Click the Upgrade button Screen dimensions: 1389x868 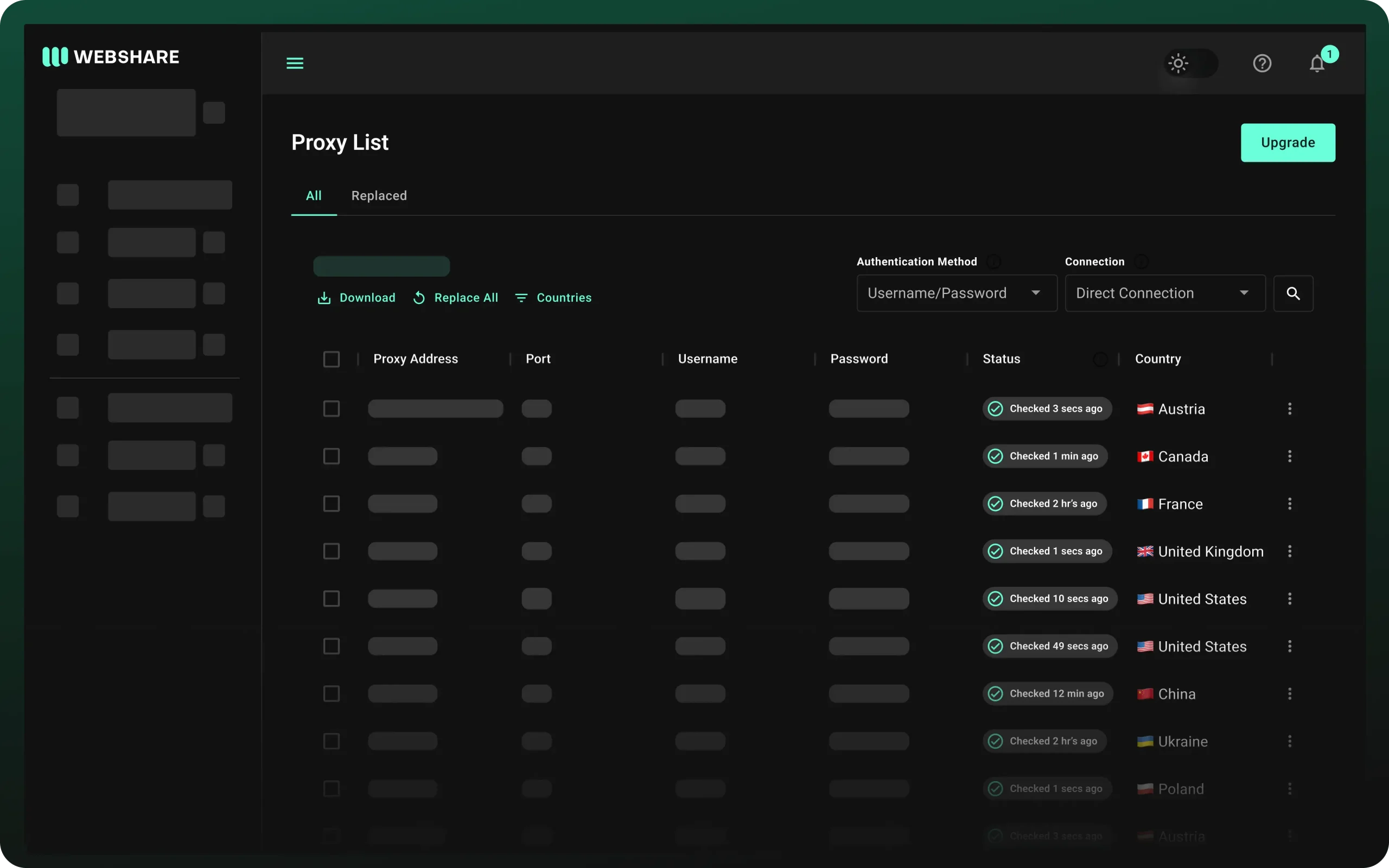[1288, 142]
